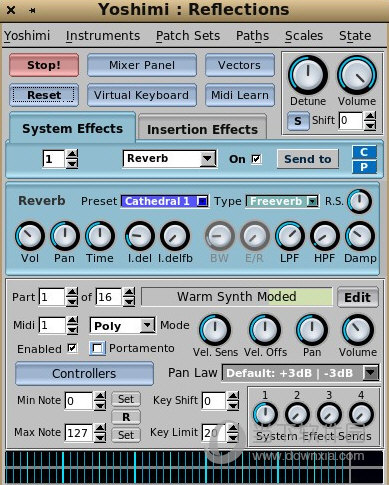
Task: Click the Warm Synth Moded instrument name
Action: click(x=237, y=296)
